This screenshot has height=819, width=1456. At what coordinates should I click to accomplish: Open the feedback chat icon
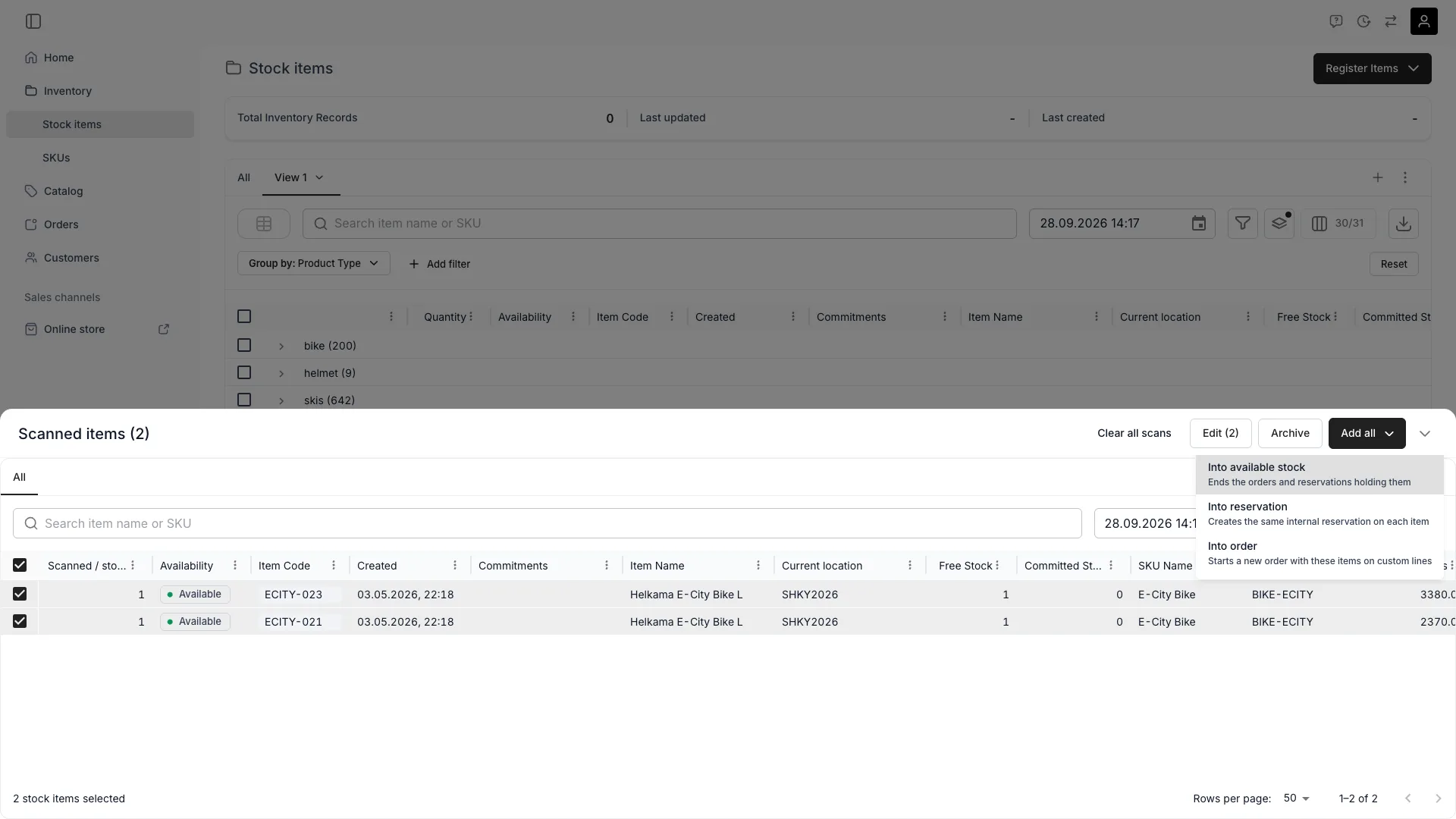point(1336,21)
